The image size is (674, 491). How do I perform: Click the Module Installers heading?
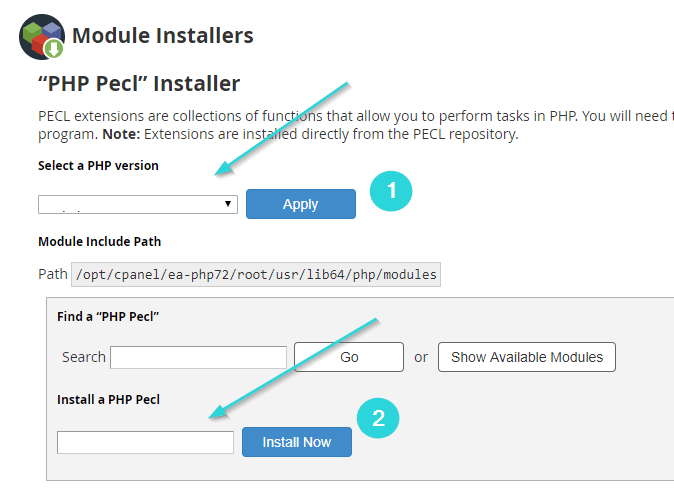click(x=162, y=35)
